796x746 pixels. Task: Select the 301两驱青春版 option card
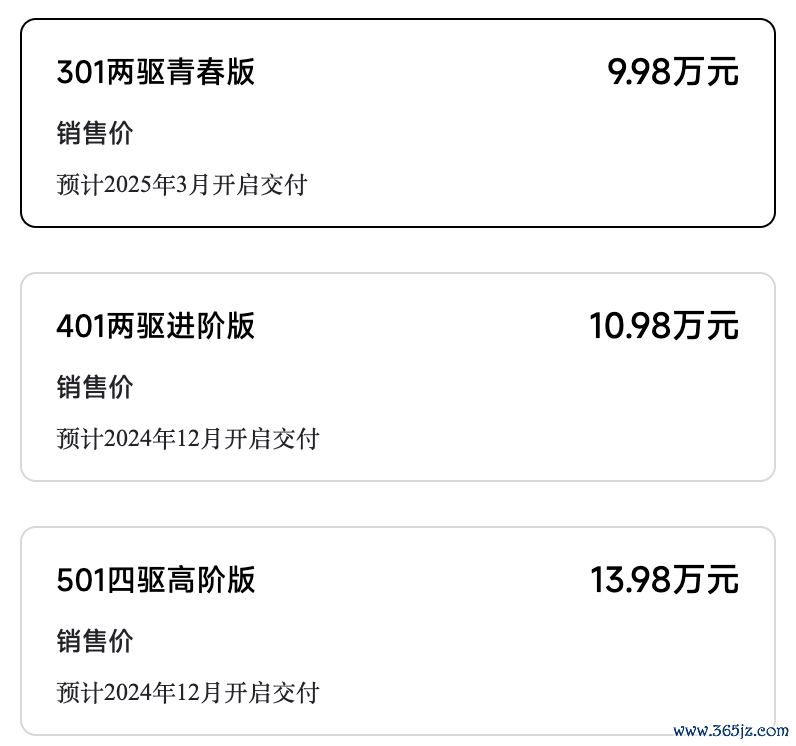(x=398, y=123)
